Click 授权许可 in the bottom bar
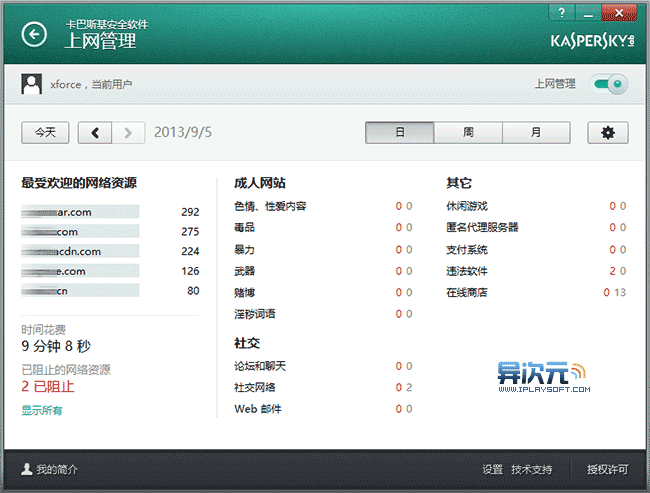The width and height of the screenshot is (650, 493). [607, 469]
